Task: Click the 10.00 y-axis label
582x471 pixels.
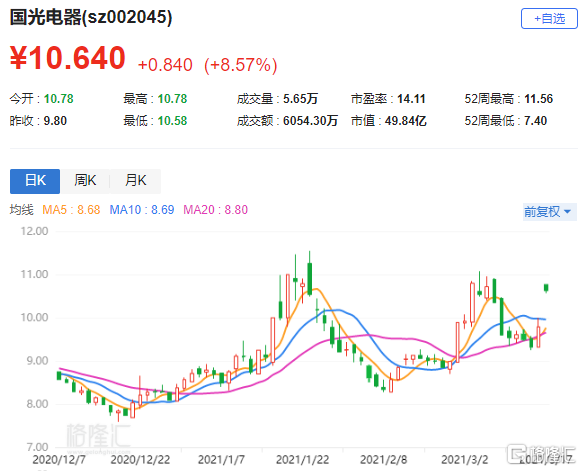Action: [34, 318]
